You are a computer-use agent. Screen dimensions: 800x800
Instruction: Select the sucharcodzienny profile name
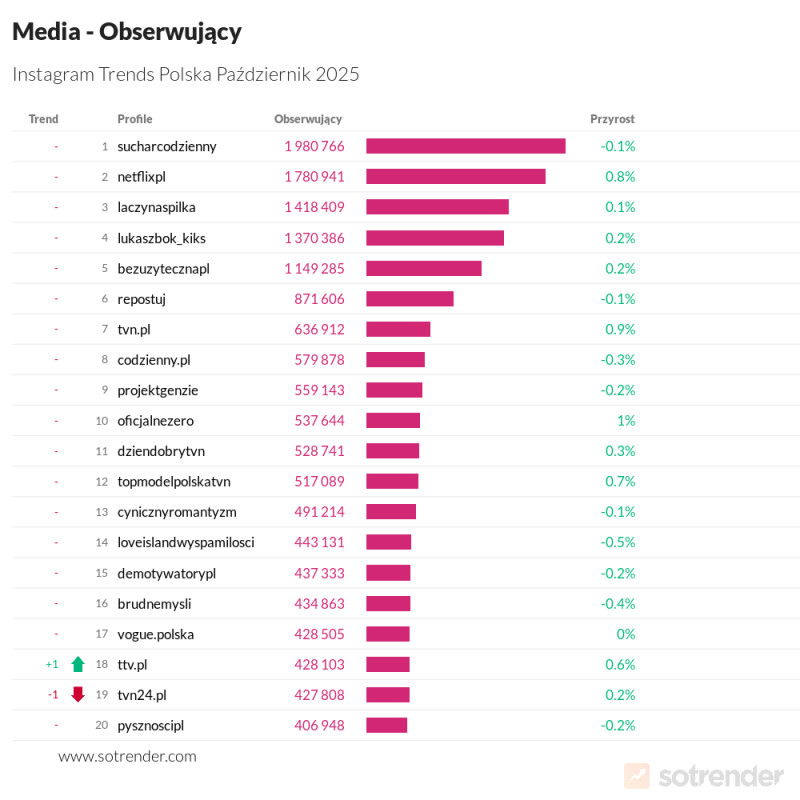pyautogui.click(x=166, y=146)
